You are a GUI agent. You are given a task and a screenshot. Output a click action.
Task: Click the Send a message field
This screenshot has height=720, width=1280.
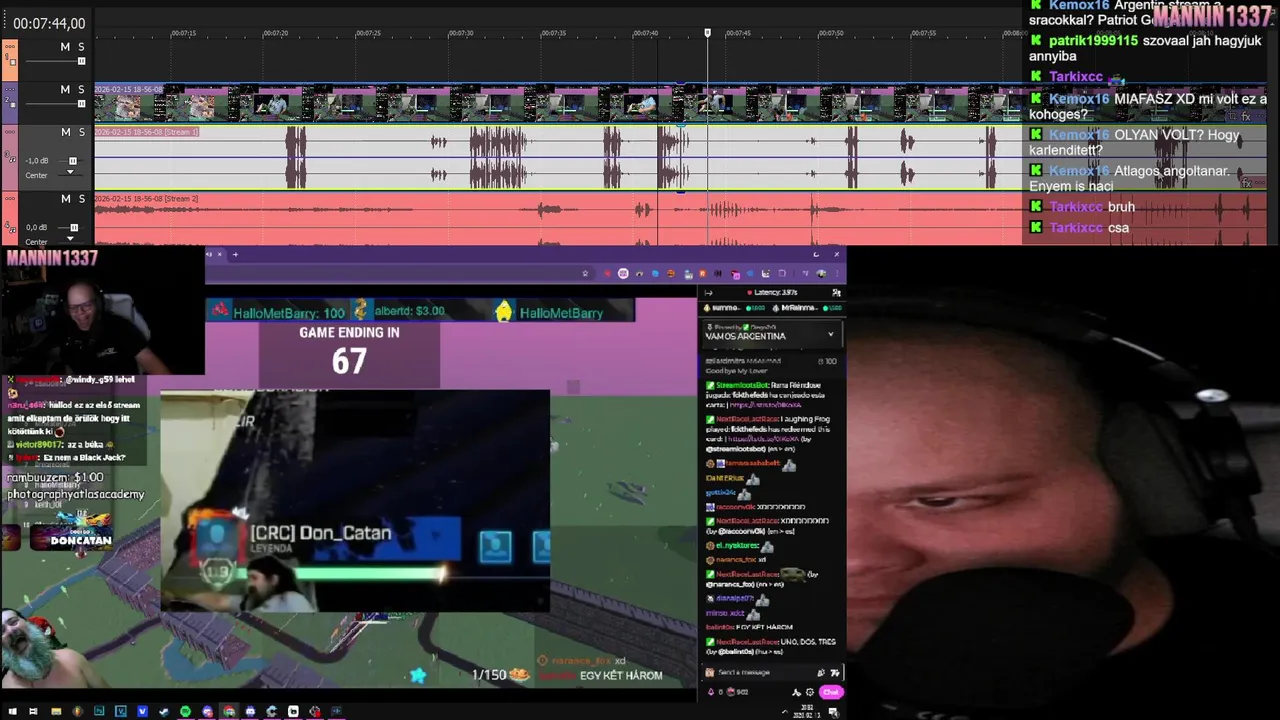coord(772,672)
